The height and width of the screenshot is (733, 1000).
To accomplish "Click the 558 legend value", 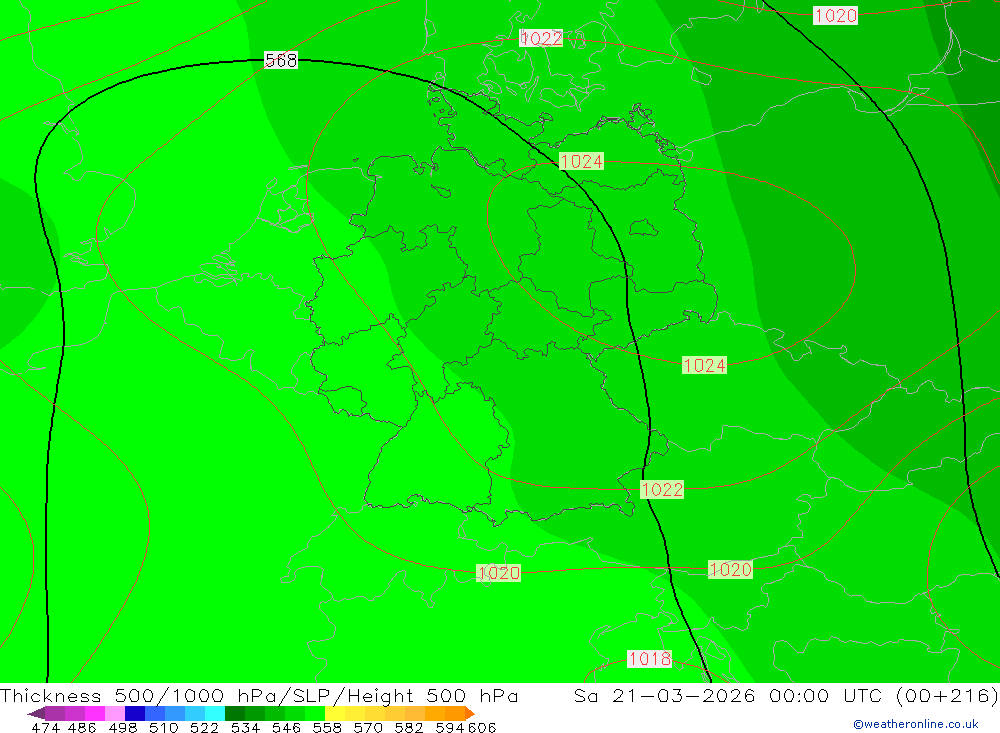I will (x=327, y=728).
